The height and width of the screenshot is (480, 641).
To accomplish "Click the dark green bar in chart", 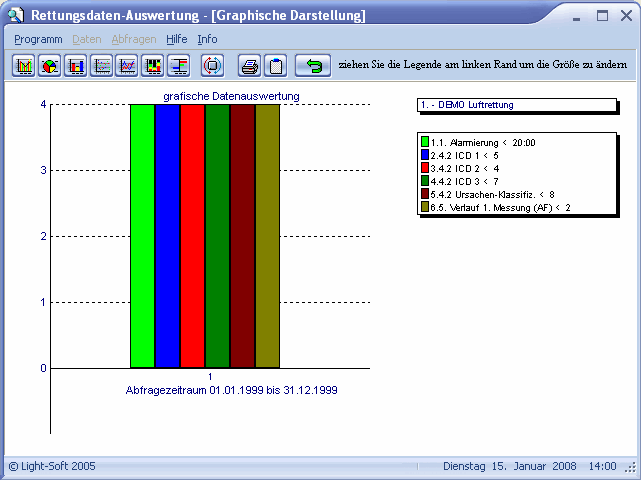I will pos(217,236).
